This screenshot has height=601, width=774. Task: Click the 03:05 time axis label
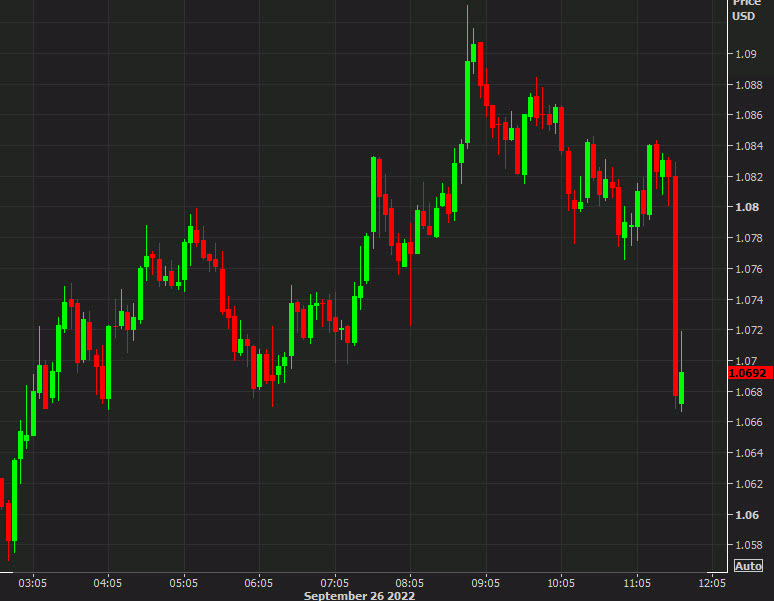tap(33, 583)
